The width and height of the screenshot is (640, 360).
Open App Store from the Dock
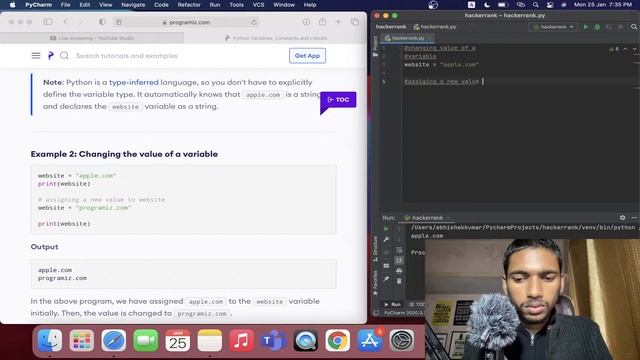pyautogui.click(x=369, y=340)
